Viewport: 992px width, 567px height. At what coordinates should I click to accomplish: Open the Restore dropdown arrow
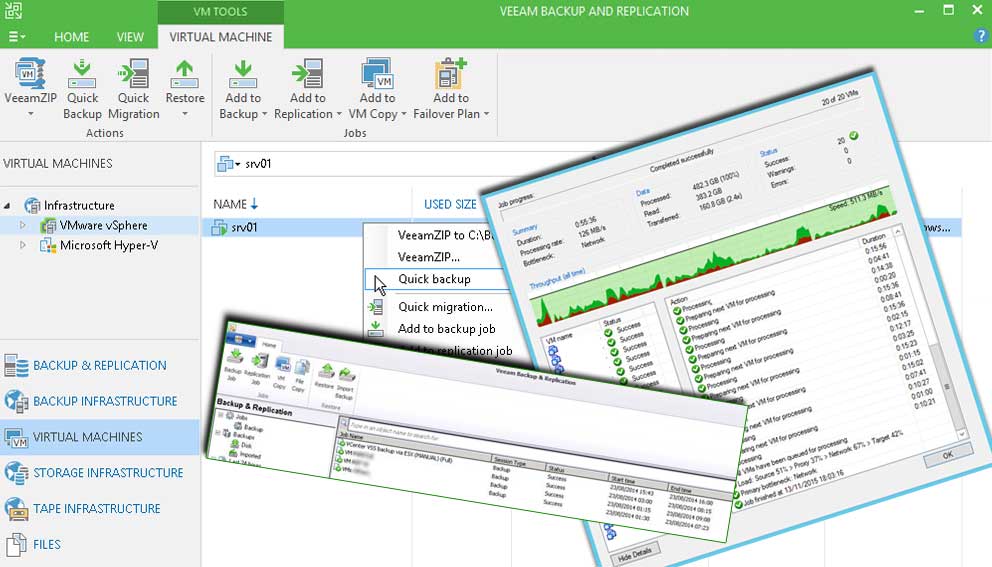pyautogui.click(x=185, y=115)
